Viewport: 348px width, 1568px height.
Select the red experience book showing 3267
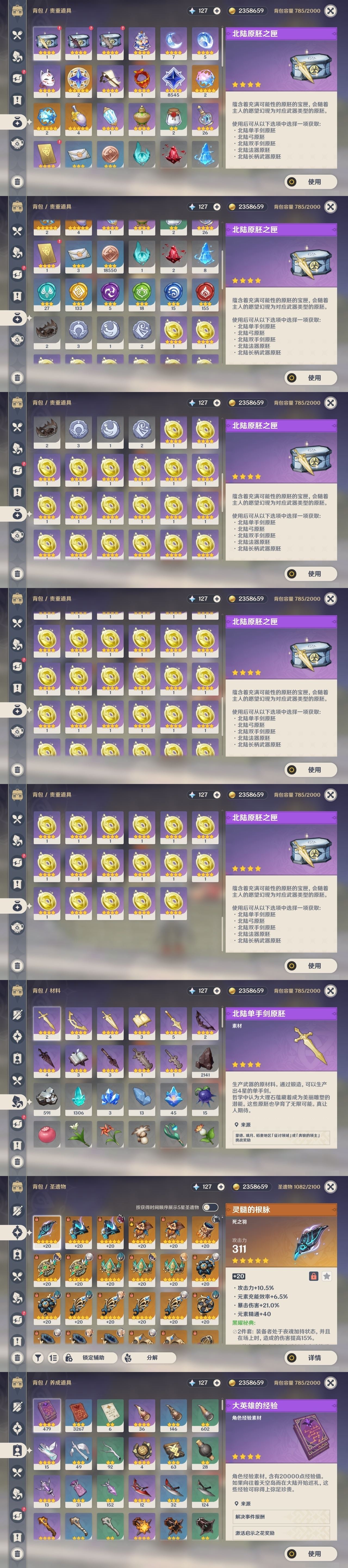coord(79,1416)
